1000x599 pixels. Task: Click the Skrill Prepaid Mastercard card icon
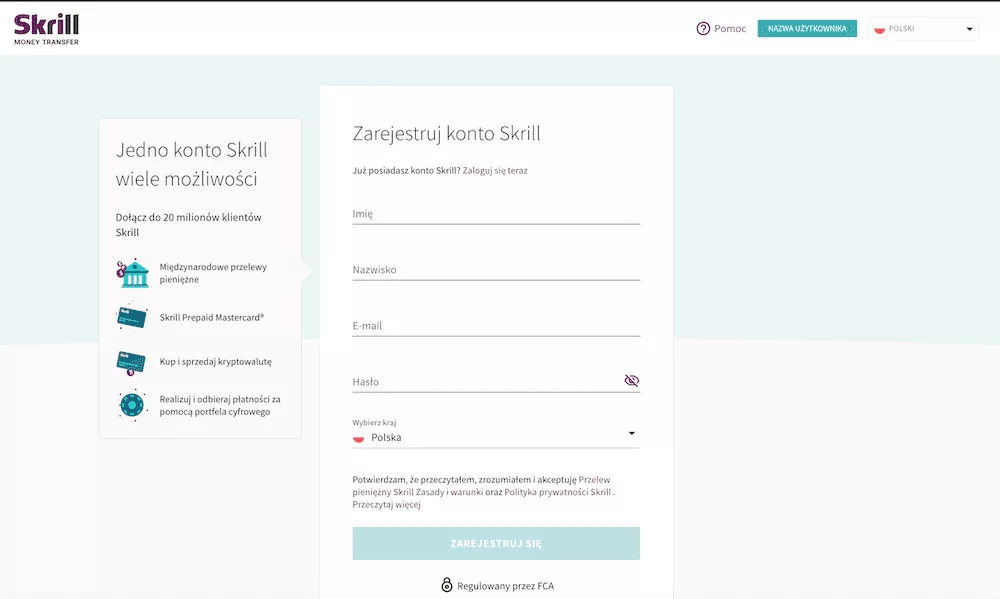pyautogui.click(x=131, y=317)
